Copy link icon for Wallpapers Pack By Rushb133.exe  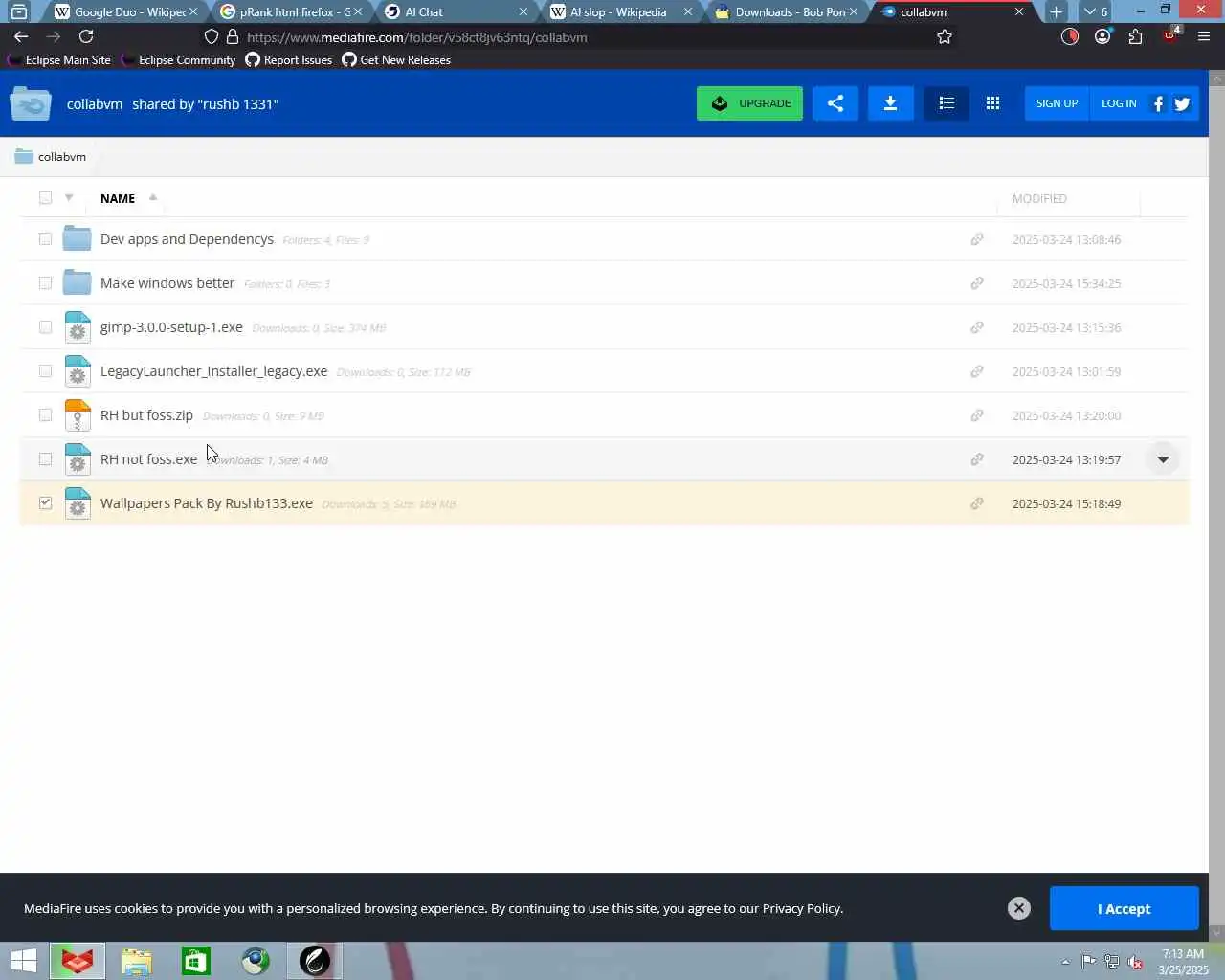[977, 503]
